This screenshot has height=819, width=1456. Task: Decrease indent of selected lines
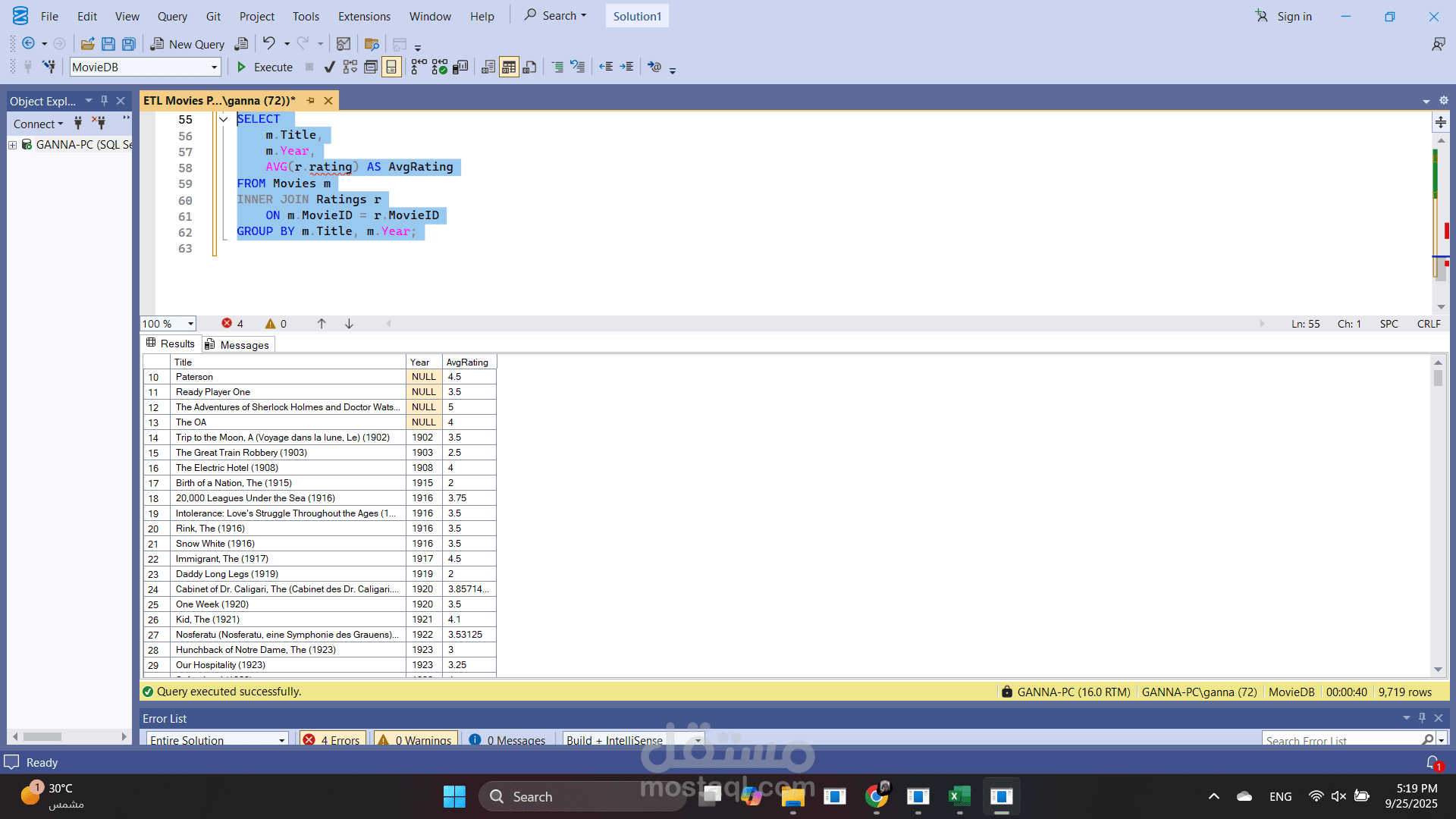click(606, 67)
